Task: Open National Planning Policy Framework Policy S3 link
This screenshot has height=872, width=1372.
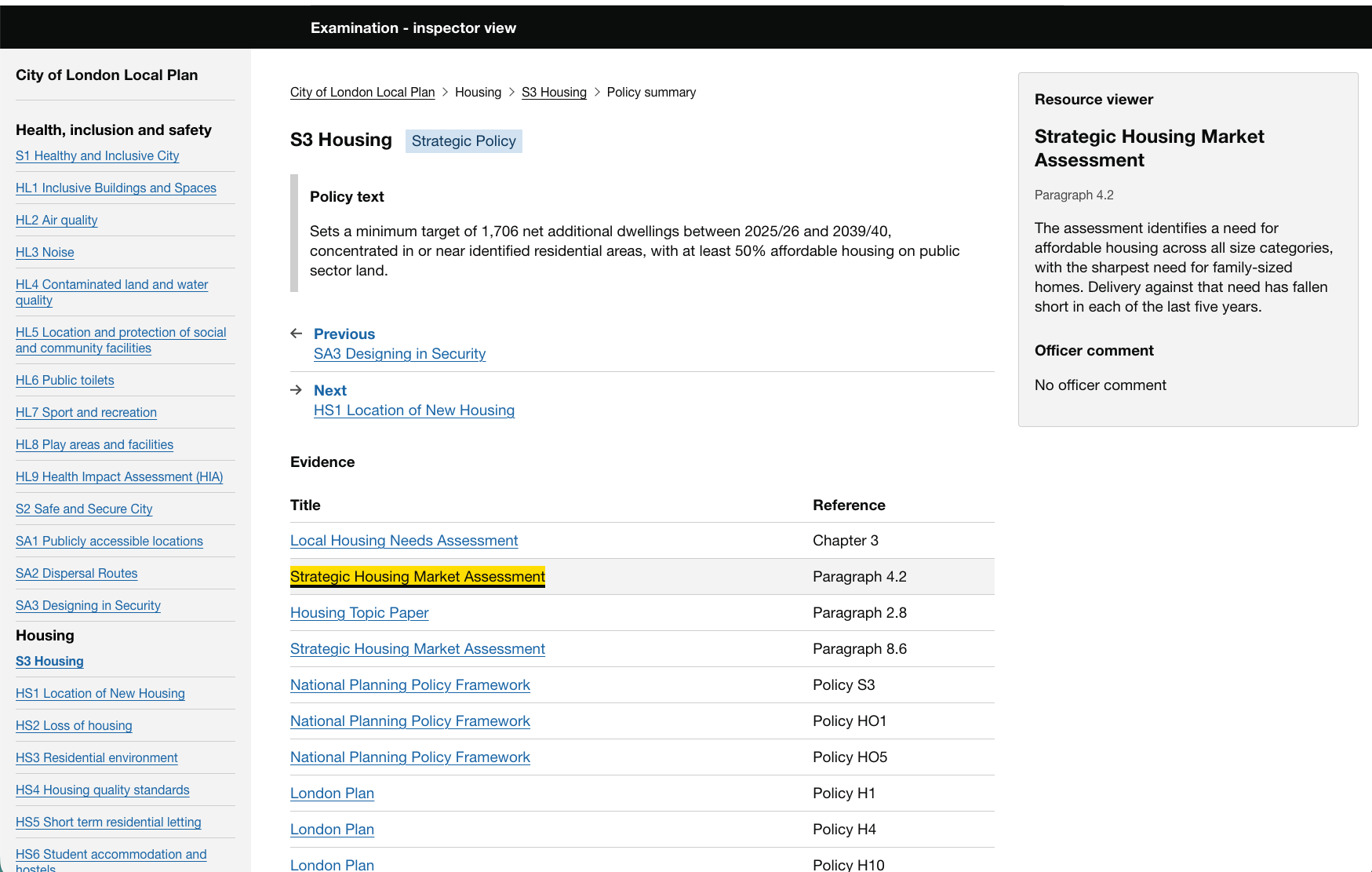Action: pos(410,685)
